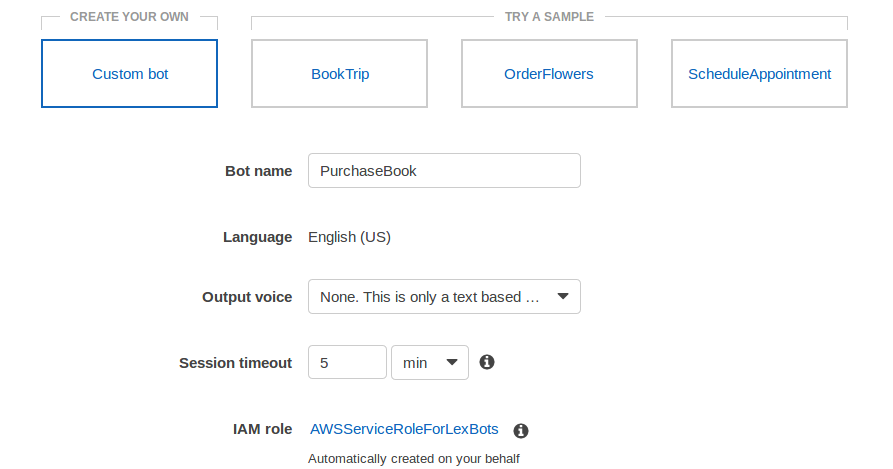Choose the BookTrip sample bot
893x469 pixels.
(x=339, y=73)
